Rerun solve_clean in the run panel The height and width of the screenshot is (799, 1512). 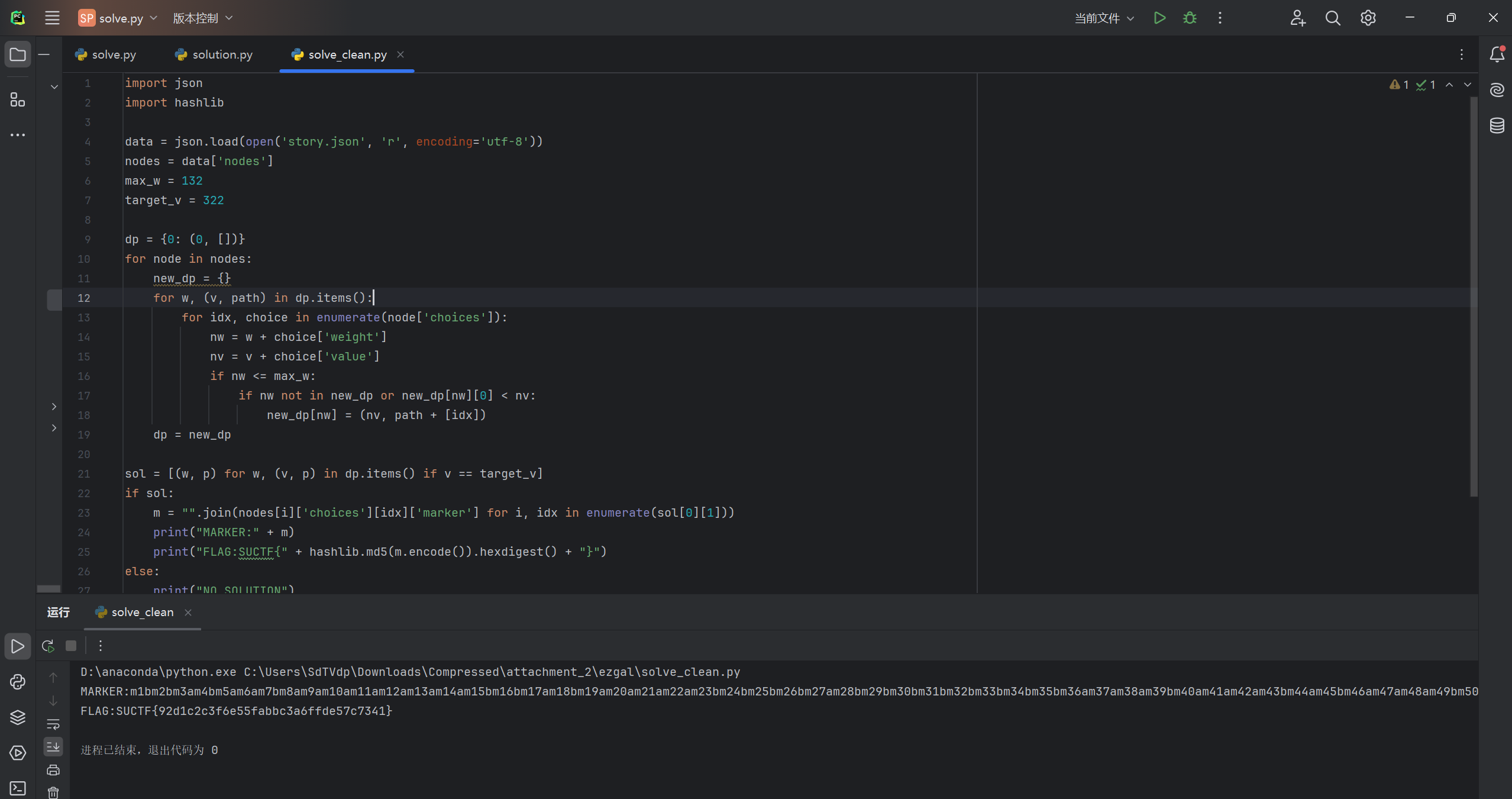click(48, 646)
